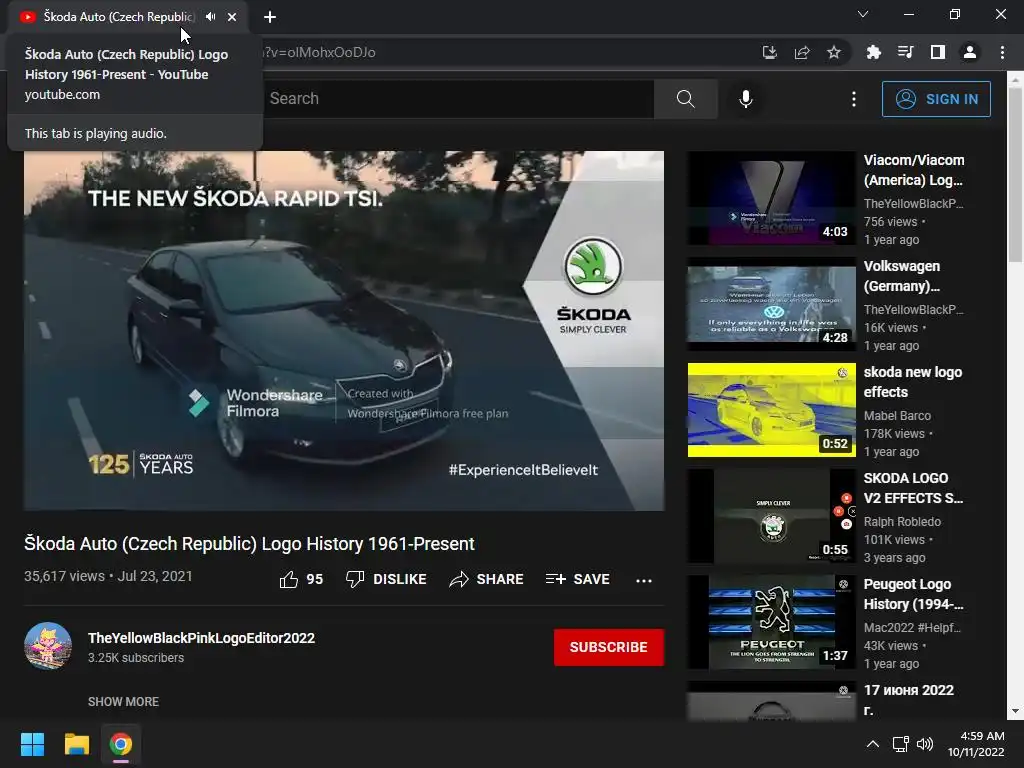Share this page from the address bar
Viewport: 1024px width, 768px height.
802,52
